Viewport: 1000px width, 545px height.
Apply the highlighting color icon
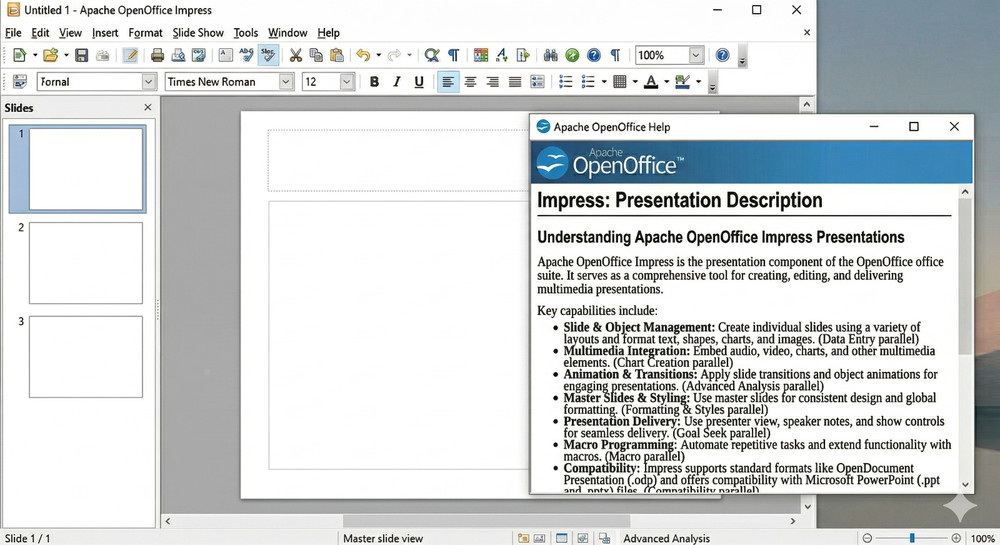682,82
